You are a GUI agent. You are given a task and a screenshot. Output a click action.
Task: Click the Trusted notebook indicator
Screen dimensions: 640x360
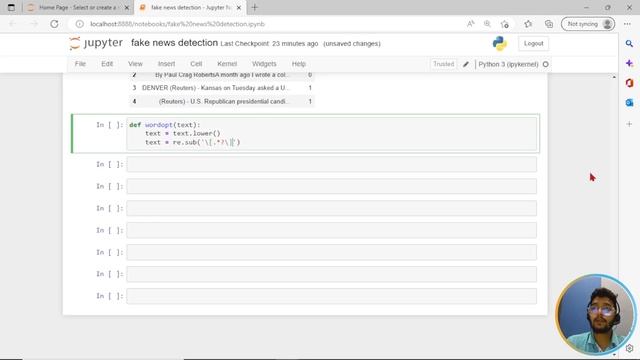444,64
